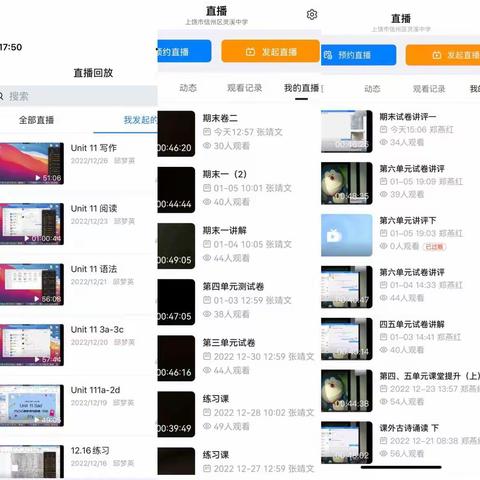Screen dimensions: 480x480
Task: Click the 00:44:38 Doraemon thumbnail of 第四、五单元课堂提升
Action: coord(347,391)
